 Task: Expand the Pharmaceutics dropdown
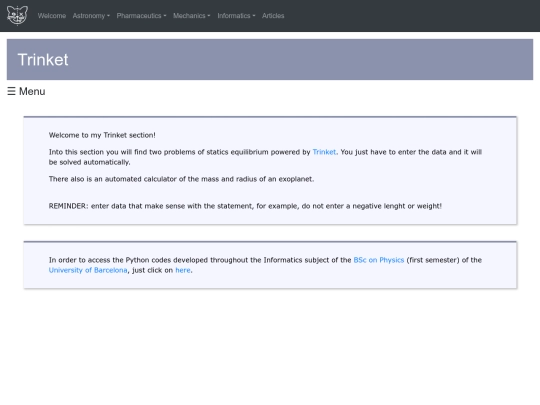(x=141, y=16)
